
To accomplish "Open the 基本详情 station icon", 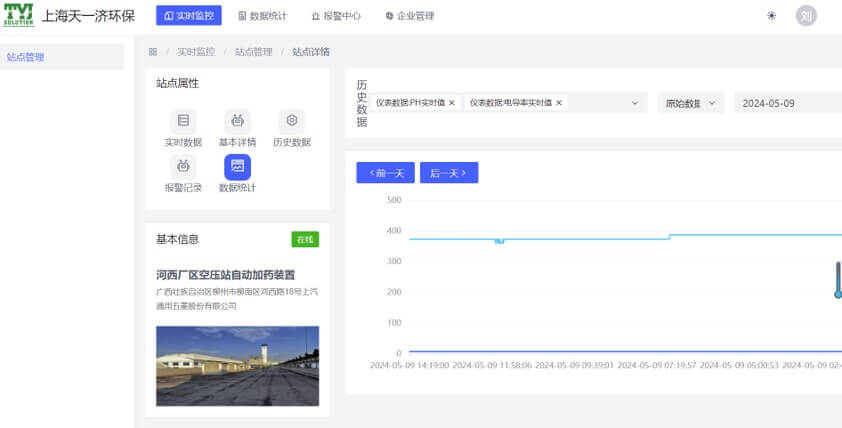I will click(237, 121).
